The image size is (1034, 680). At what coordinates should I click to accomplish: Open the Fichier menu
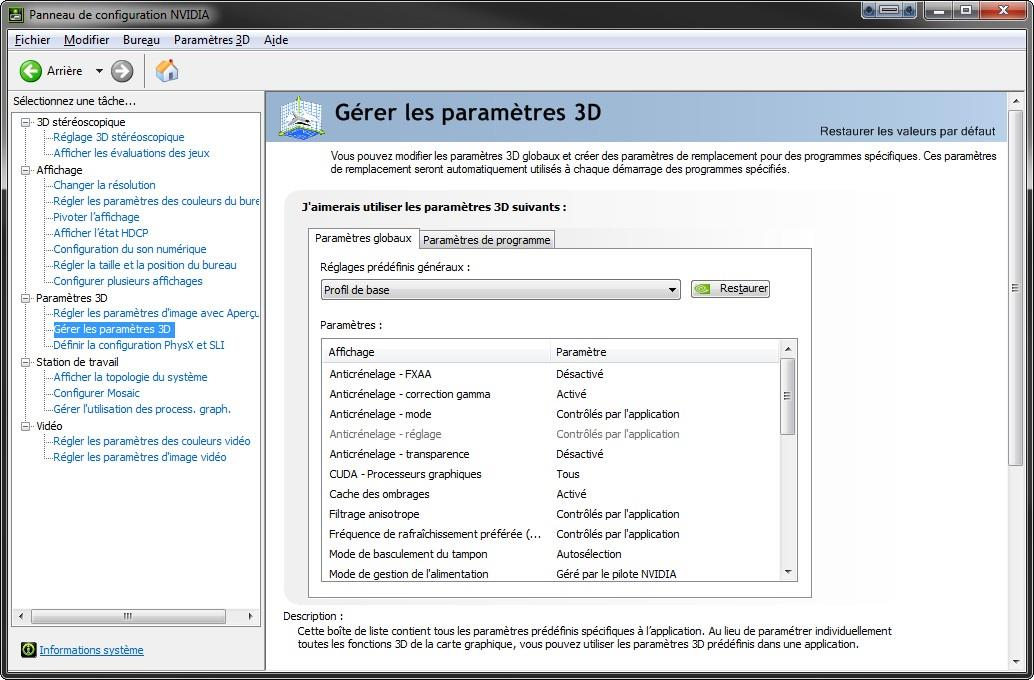(32, 40)
